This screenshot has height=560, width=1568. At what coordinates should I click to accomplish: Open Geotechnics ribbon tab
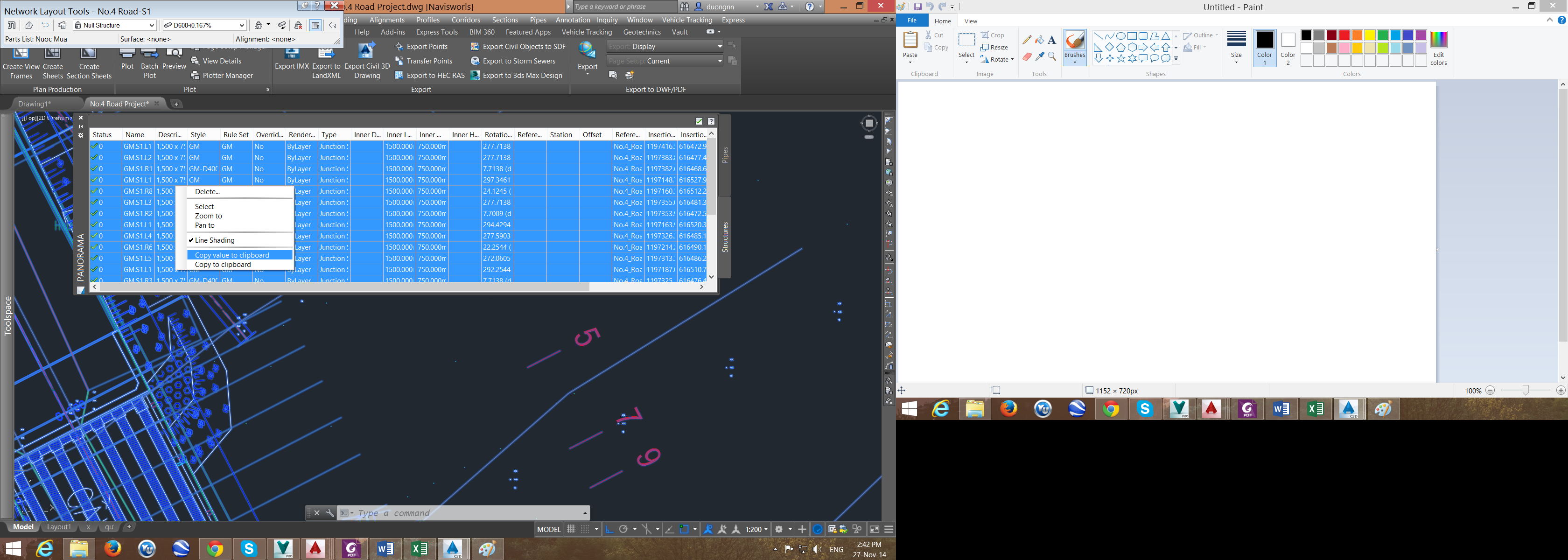[642, 32]
